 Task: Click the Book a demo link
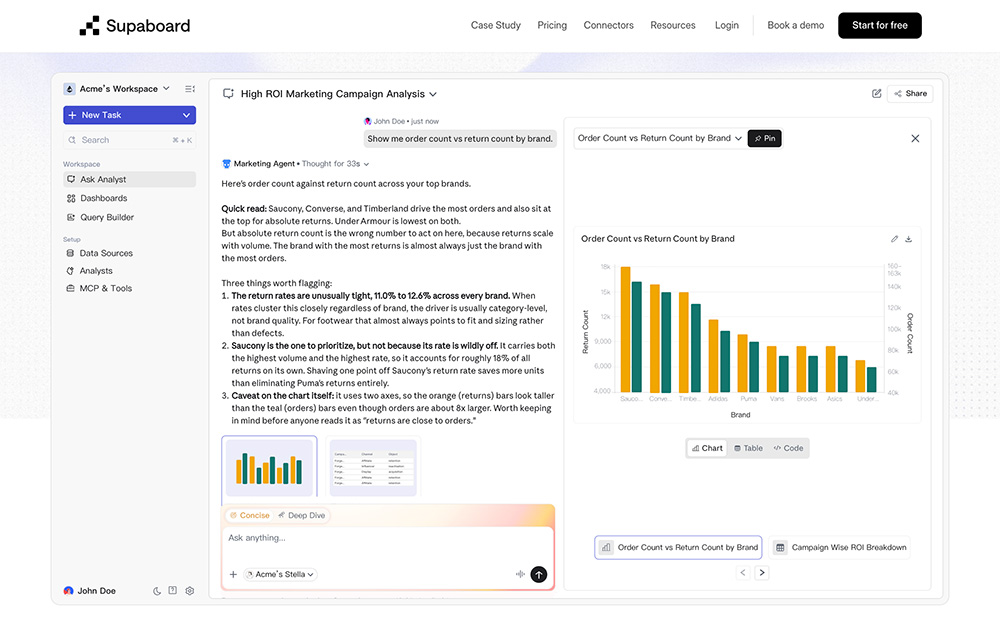795,26
